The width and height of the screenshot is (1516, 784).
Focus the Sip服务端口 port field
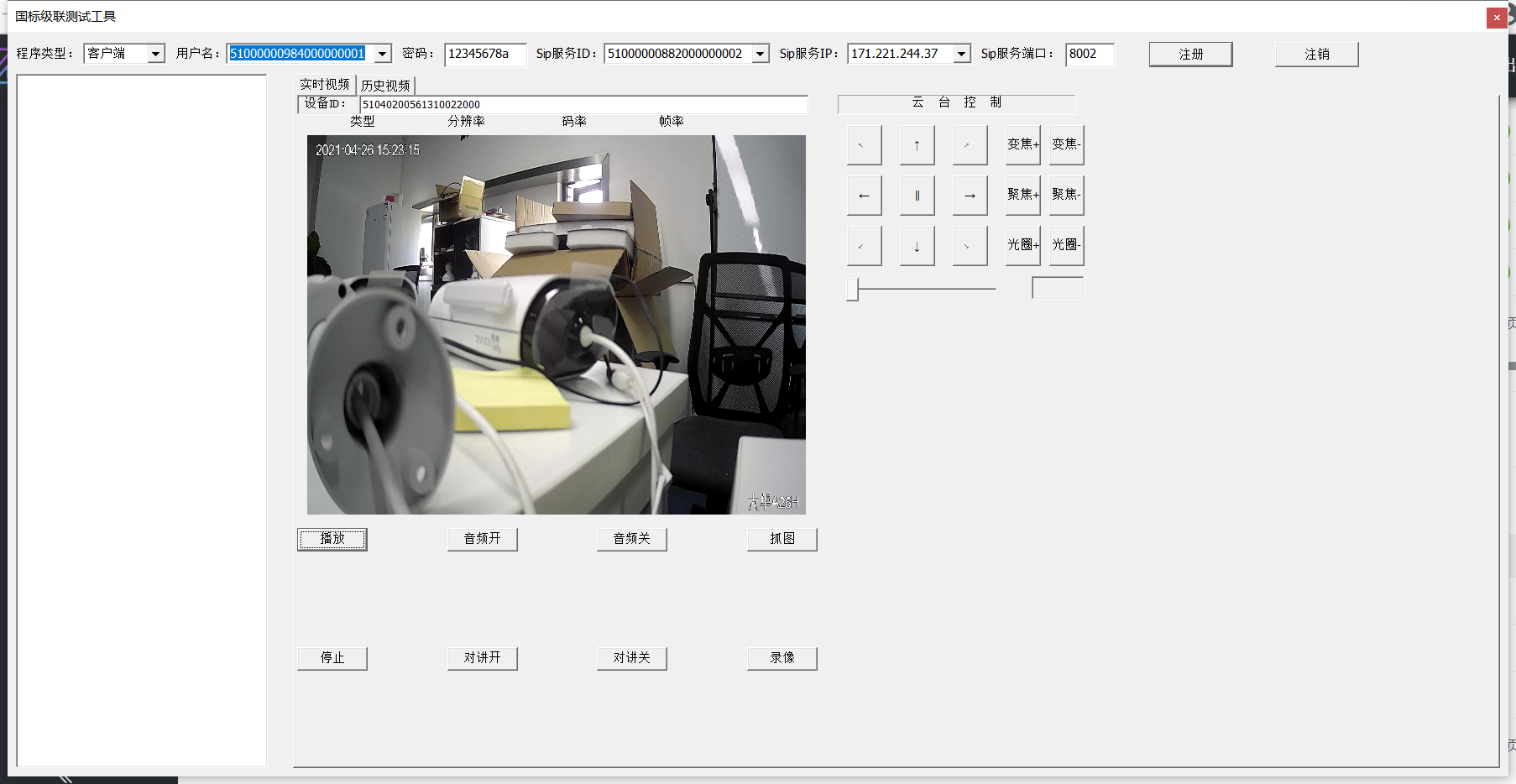pos(1090,54)
